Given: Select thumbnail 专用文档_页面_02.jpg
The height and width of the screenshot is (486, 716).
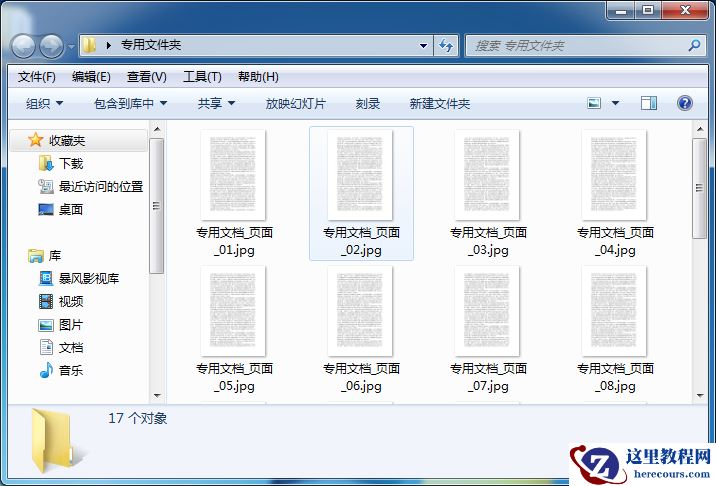Looking at the screenshot, I should (361, 194).
